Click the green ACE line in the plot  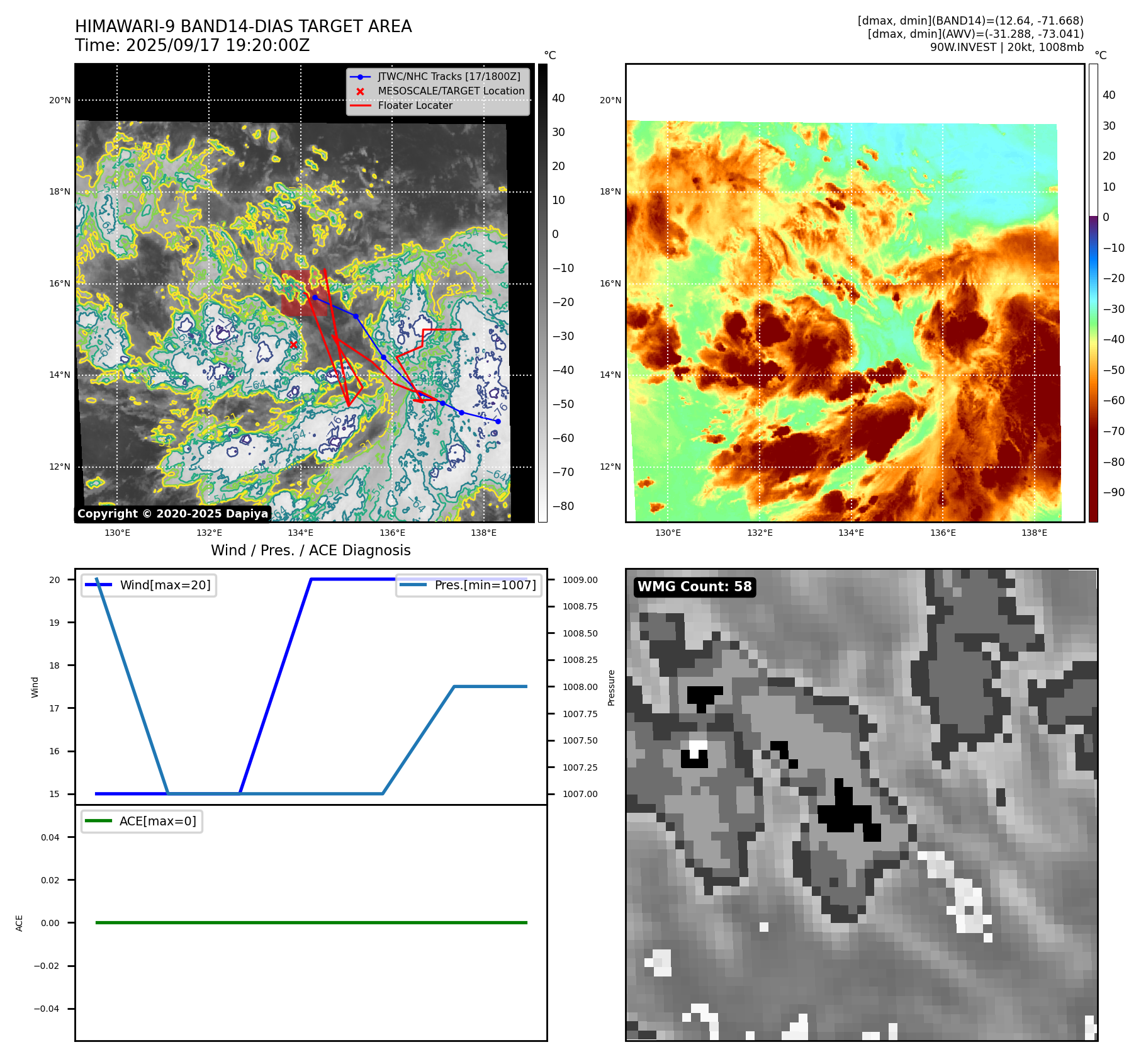311,922
